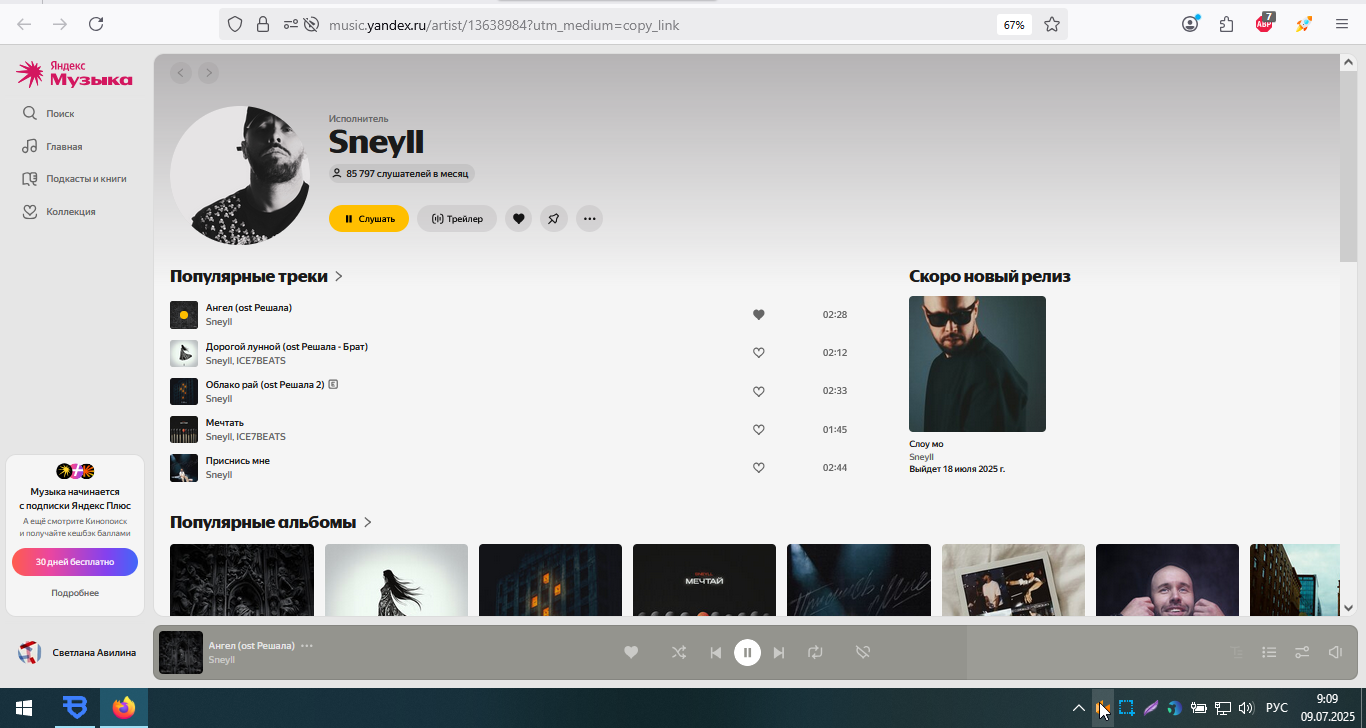Image resolution: width=1366 pixels, height=728 pixels.
Task: Play the artist Трейлер
Action: [456, 218]
